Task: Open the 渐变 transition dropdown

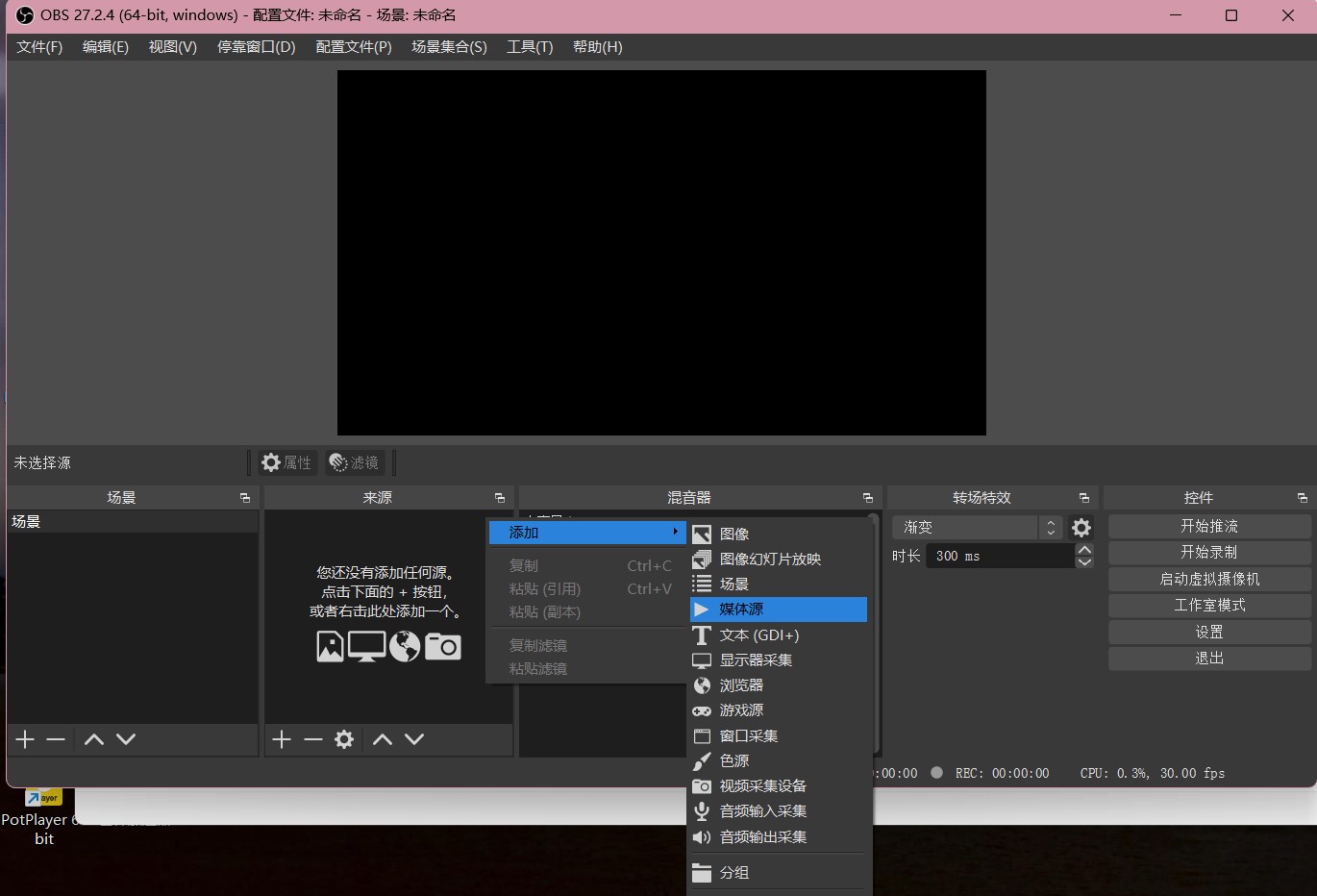Action: click(x=966, y=527)
